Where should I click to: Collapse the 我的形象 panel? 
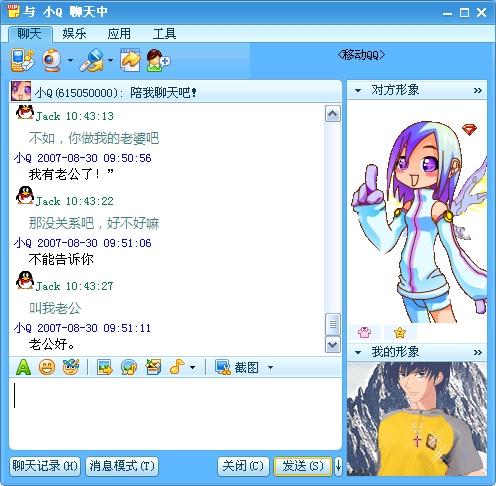coord(358,352)
